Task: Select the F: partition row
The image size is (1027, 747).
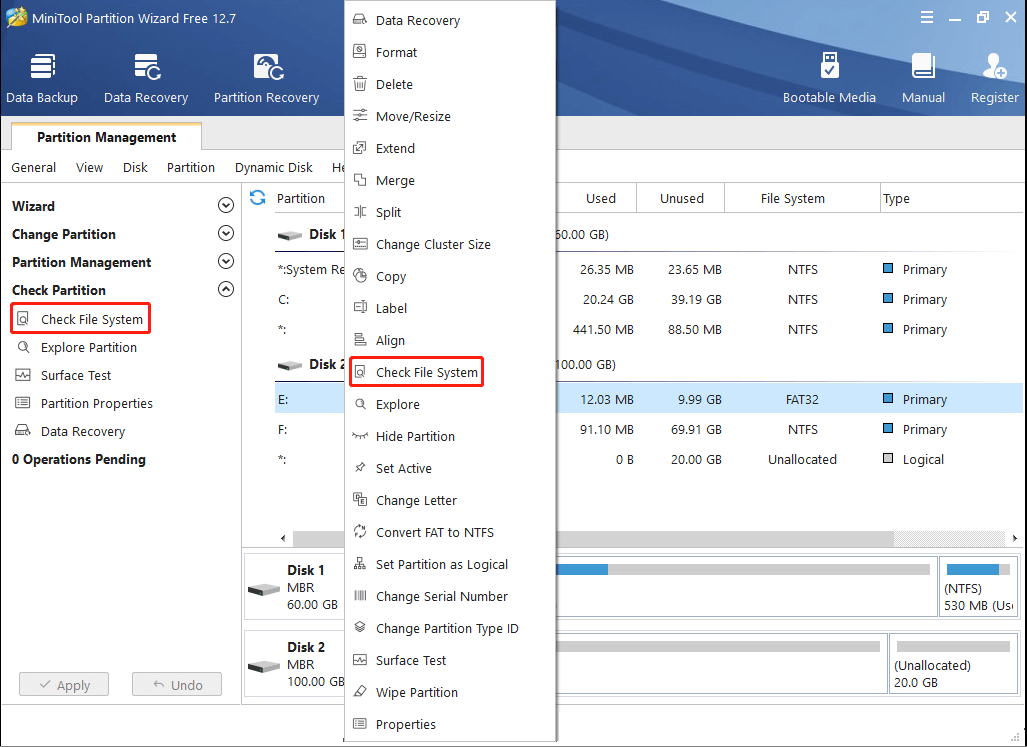Action: tap(648, 429)
